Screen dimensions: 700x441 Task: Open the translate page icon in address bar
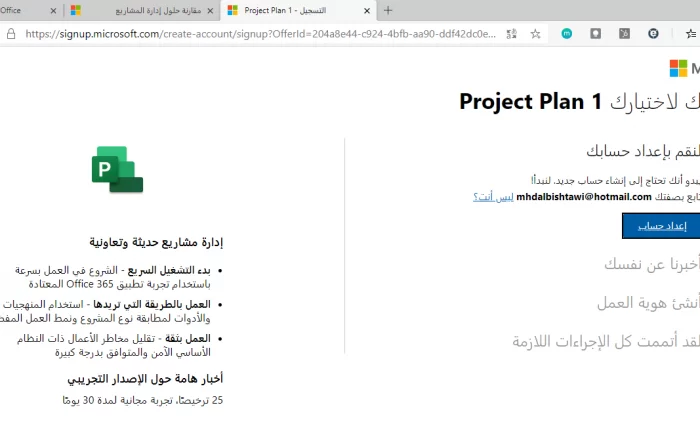point(512,34)
